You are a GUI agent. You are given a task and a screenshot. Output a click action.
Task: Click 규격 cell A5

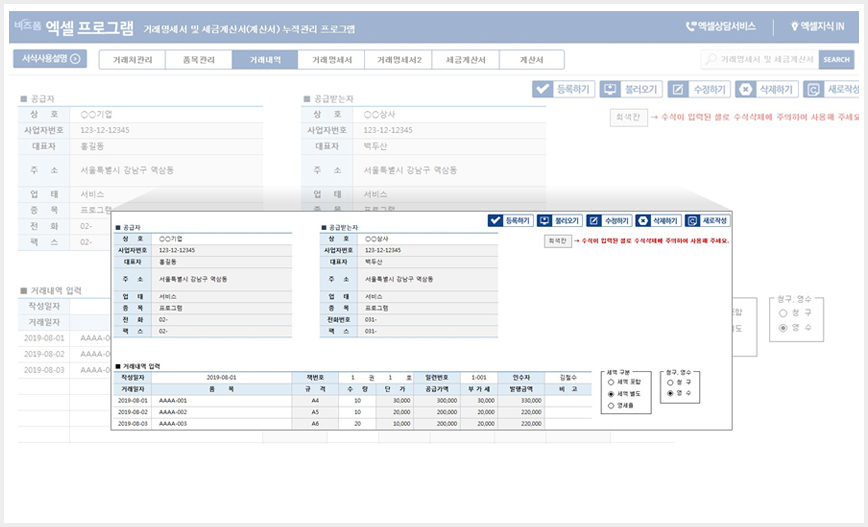pos(315,412)
